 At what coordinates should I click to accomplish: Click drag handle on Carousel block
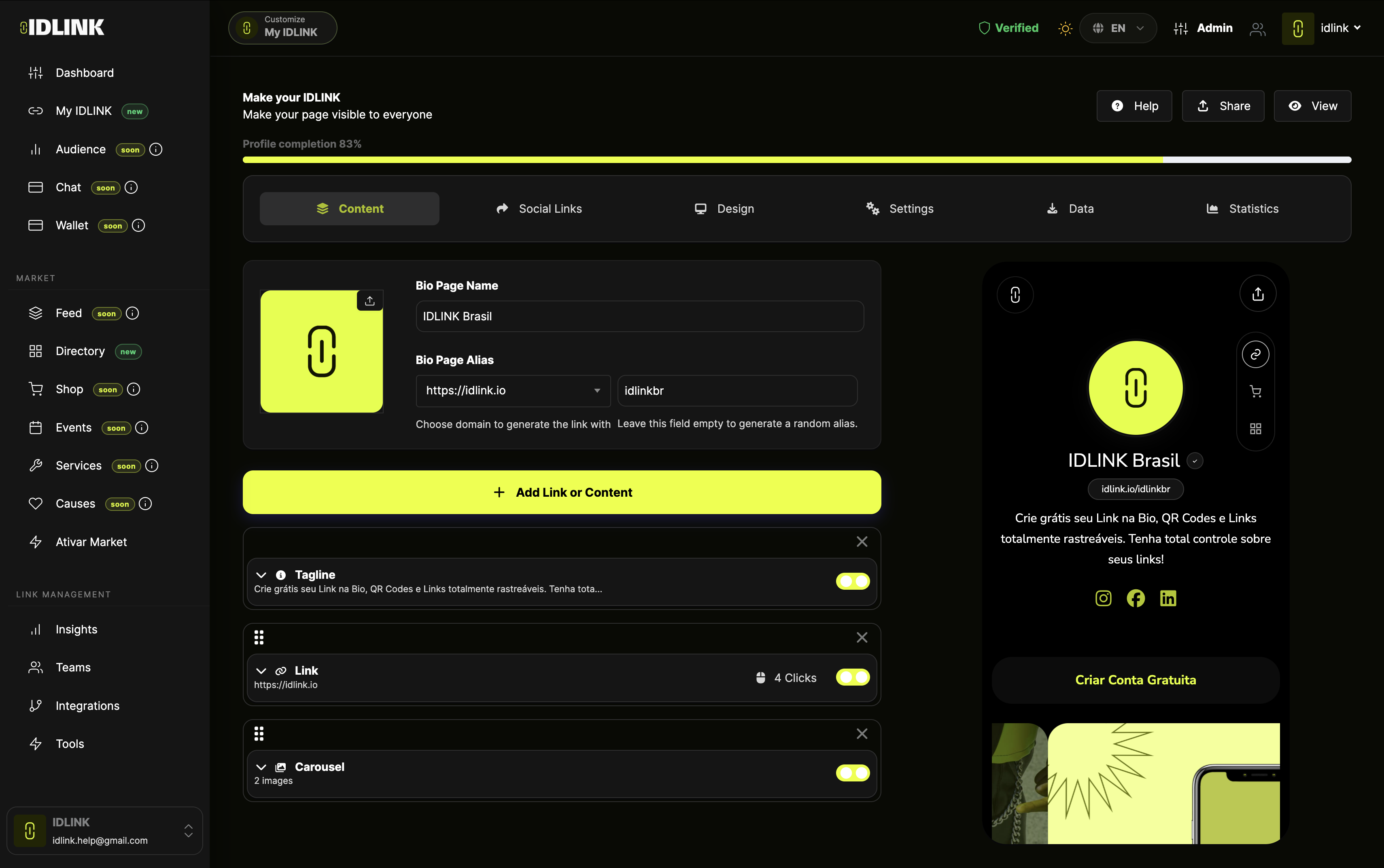(x=259, y=734)
